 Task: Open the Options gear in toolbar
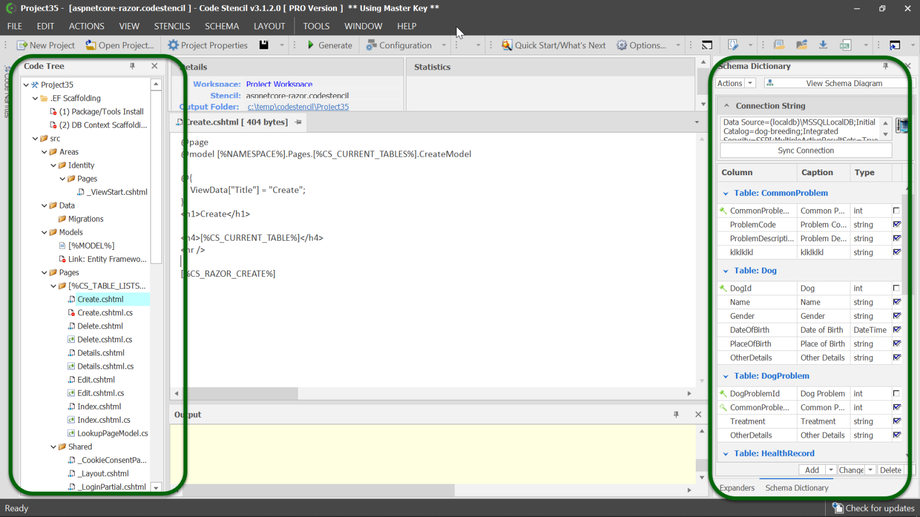pos(622,45)
